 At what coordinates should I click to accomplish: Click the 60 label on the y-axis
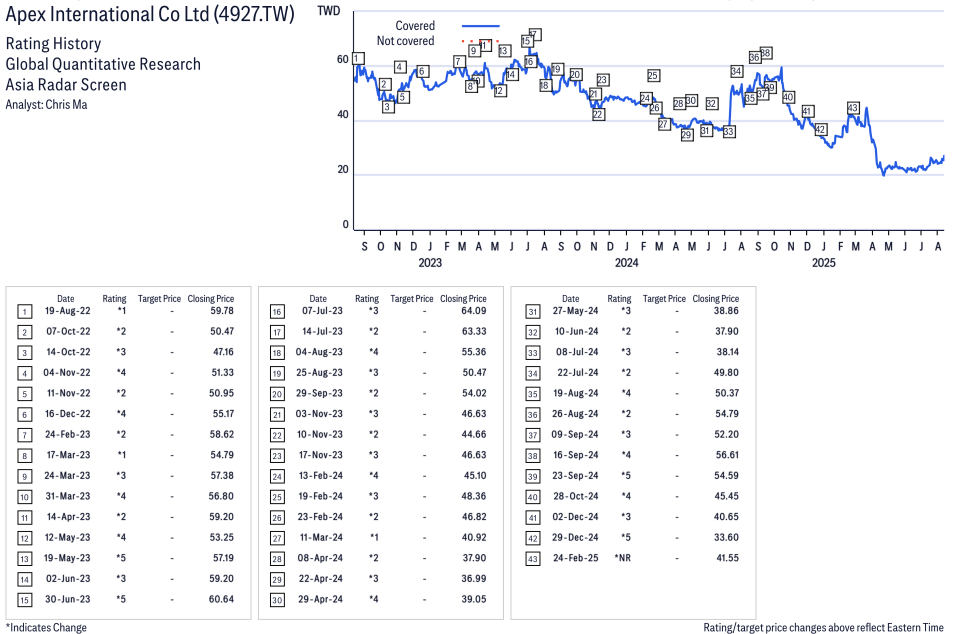pyautogui.click(x=343, y=60)
